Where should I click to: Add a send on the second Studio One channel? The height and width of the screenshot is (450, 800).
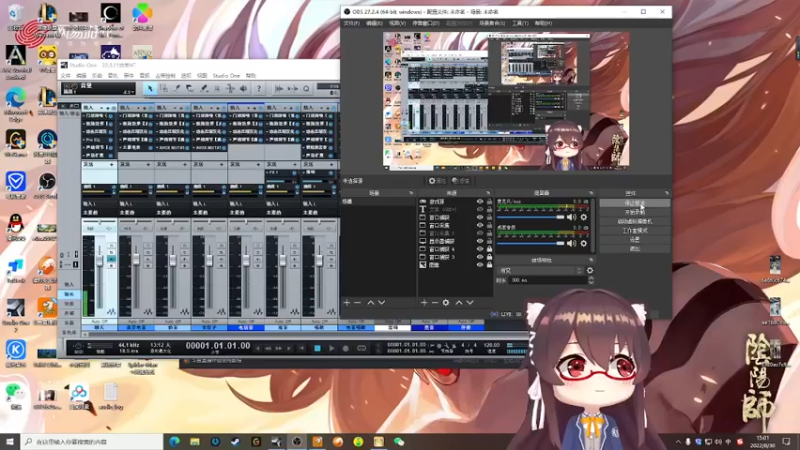(148, 164)
